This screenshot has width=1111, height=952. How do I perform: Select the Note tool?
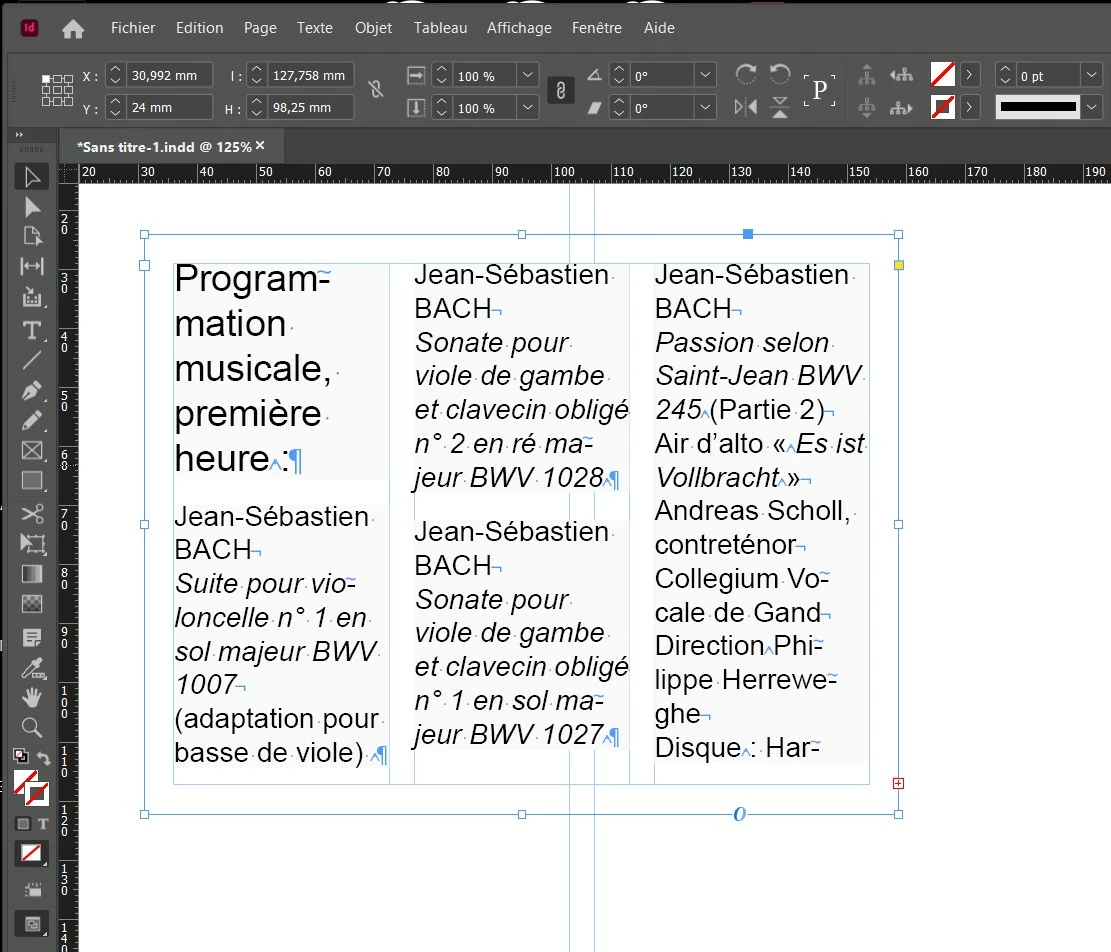(32, 638)
